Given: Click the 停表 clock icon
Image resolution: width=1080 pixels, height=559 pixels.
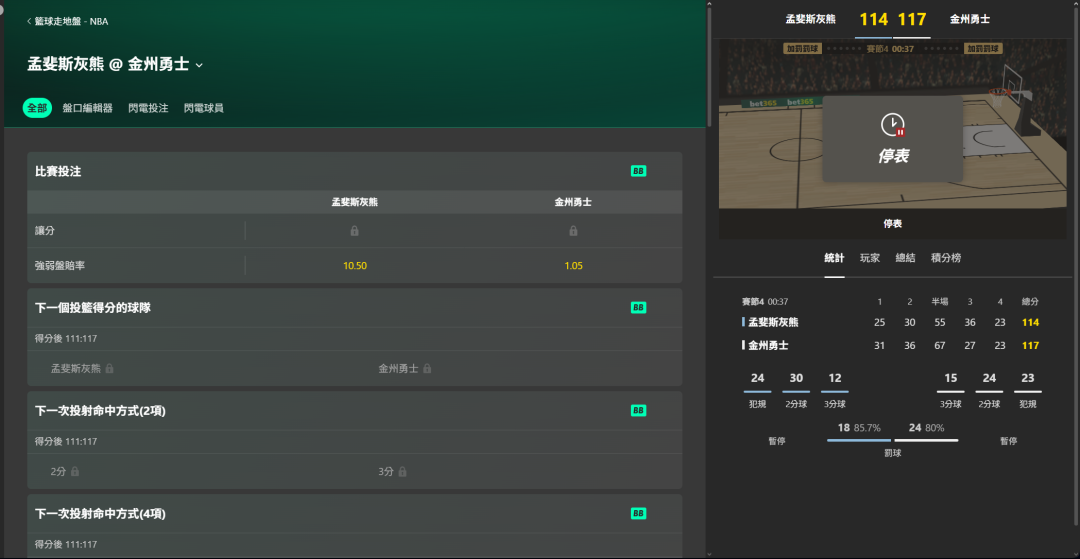Looking at the screenshot, I should coord(893,125).
